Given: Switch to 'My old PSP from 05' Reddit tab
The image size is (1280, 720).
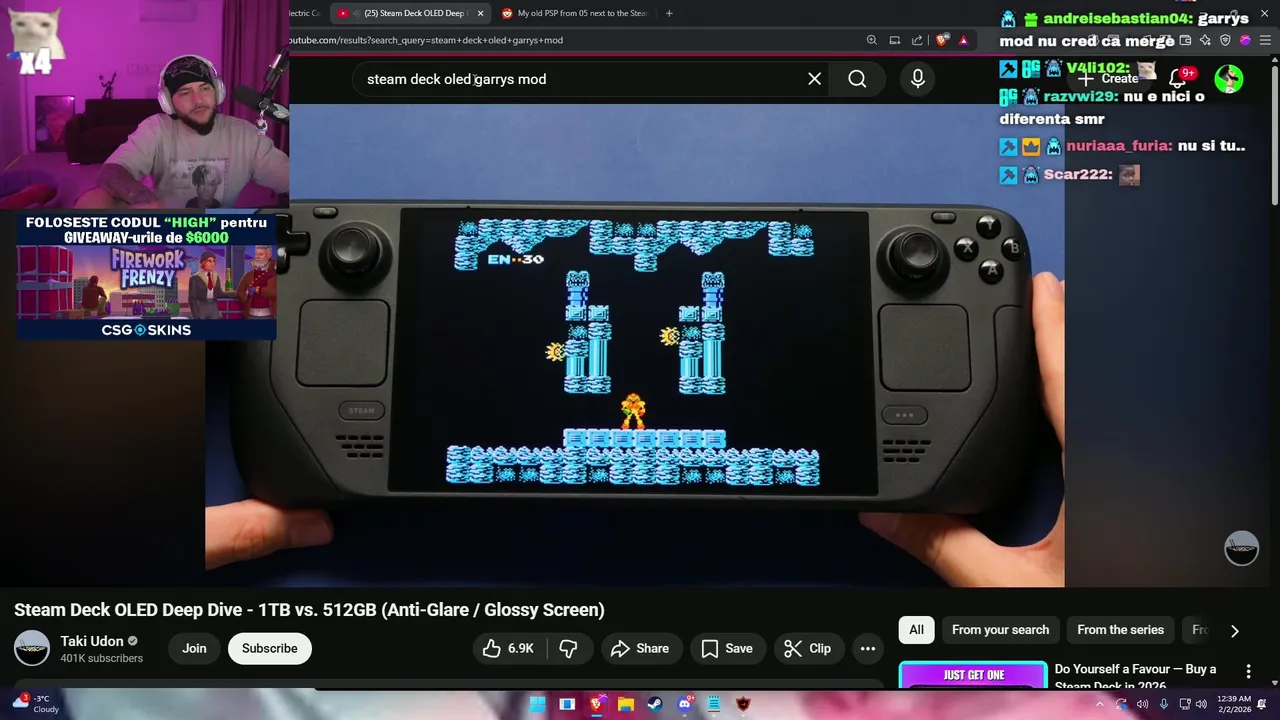Looking at the screenshot, I should pos(575,13).
